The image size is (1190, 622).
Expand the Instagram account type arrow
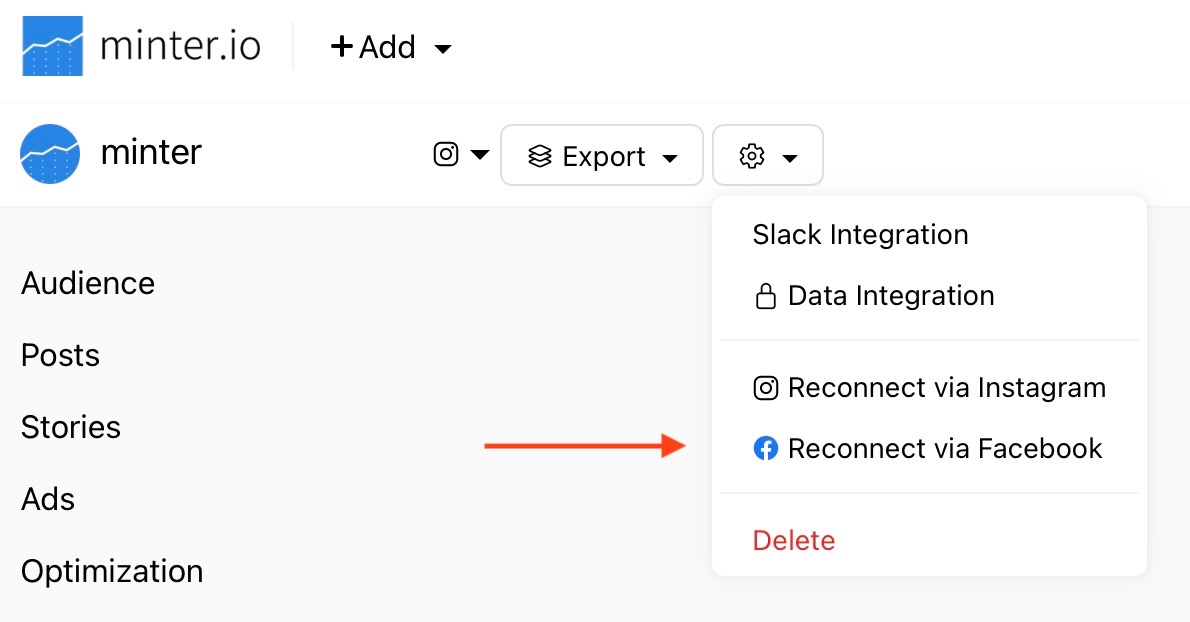coord(480,155)
